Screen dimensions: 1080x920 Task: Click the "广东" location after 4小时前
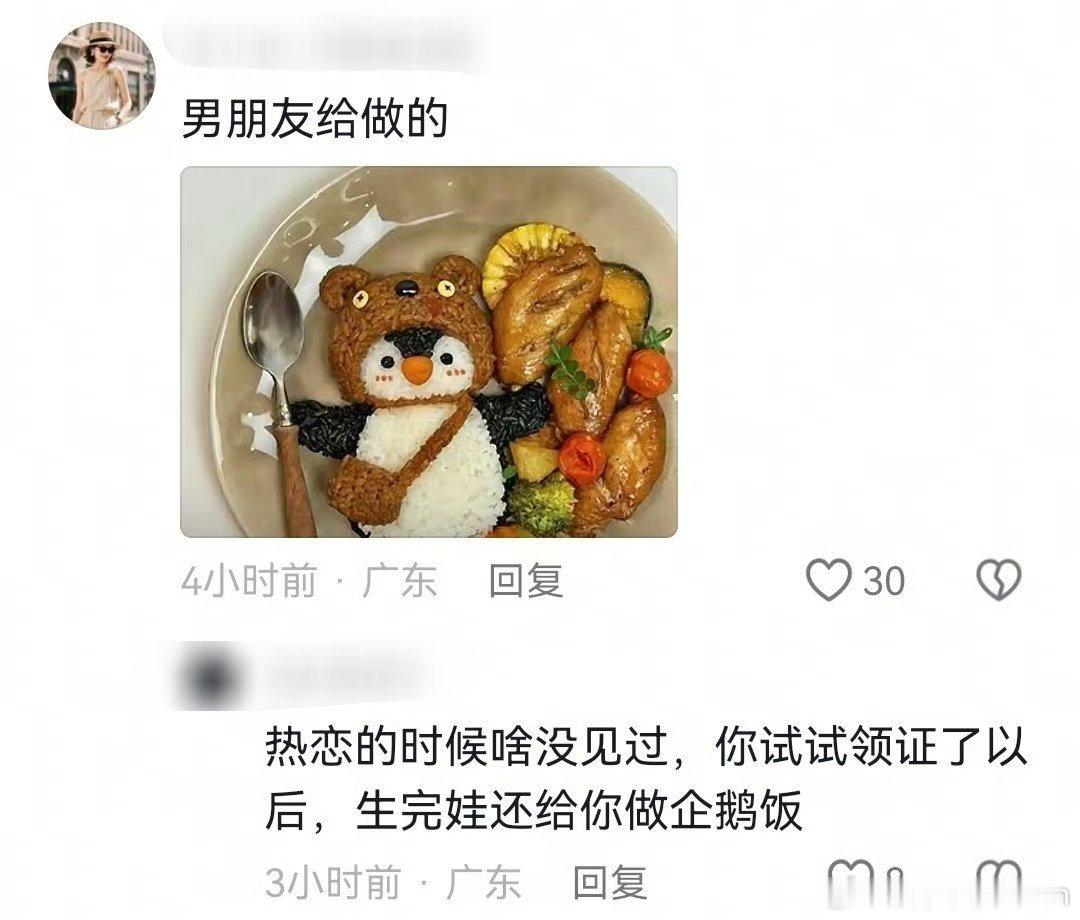tap(400, 581)
